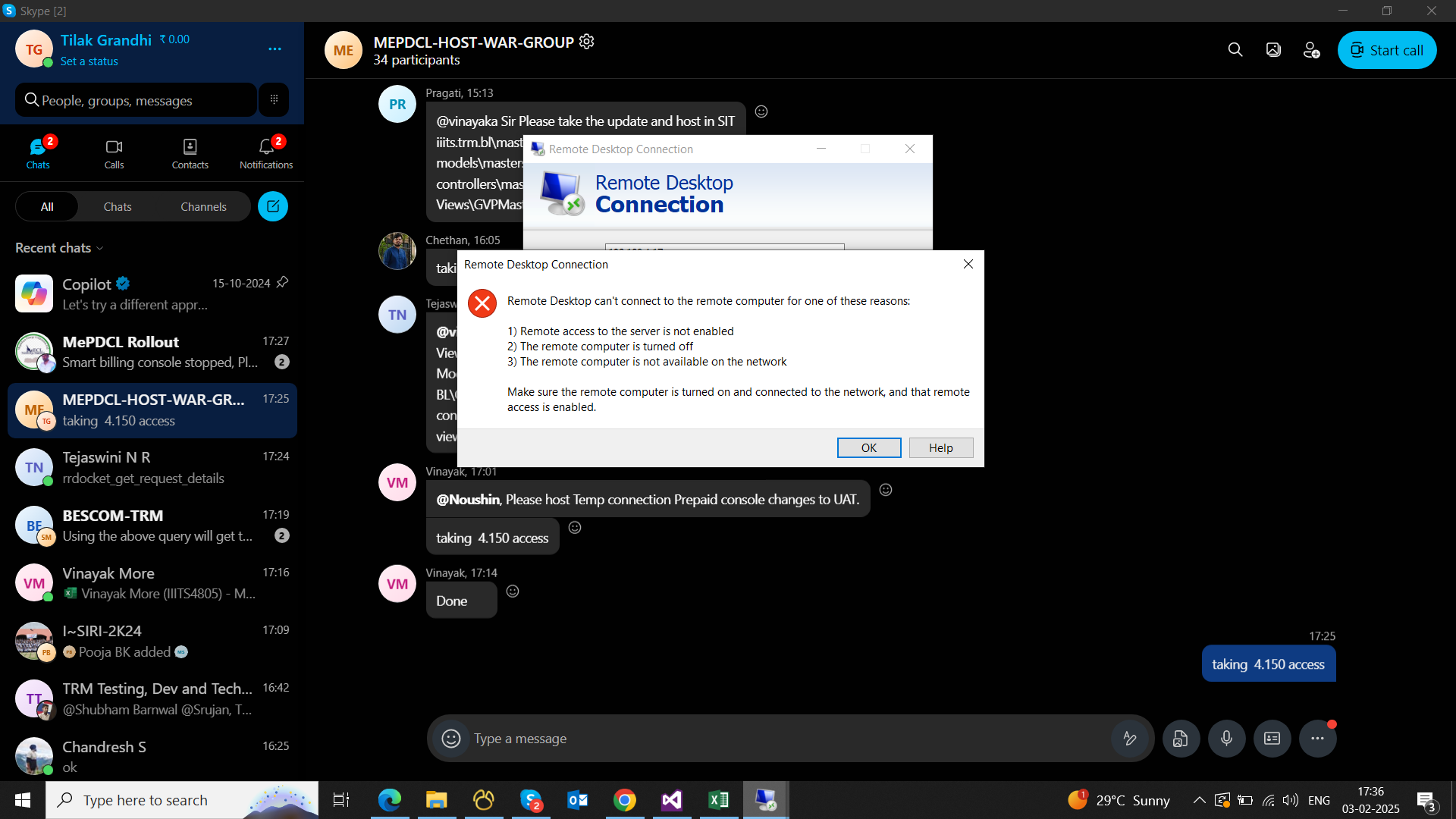The image size is (1456, 819).
Task: Open the emoji picker in message box
Action: click(x=451, y=739)
